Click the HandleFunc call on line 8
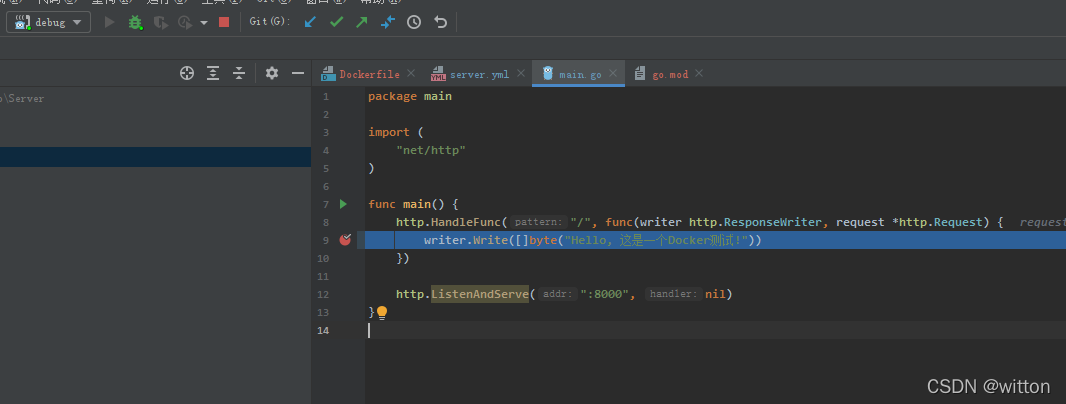The width and height of the screenshot is (1066, 404). tap(466, 222)
